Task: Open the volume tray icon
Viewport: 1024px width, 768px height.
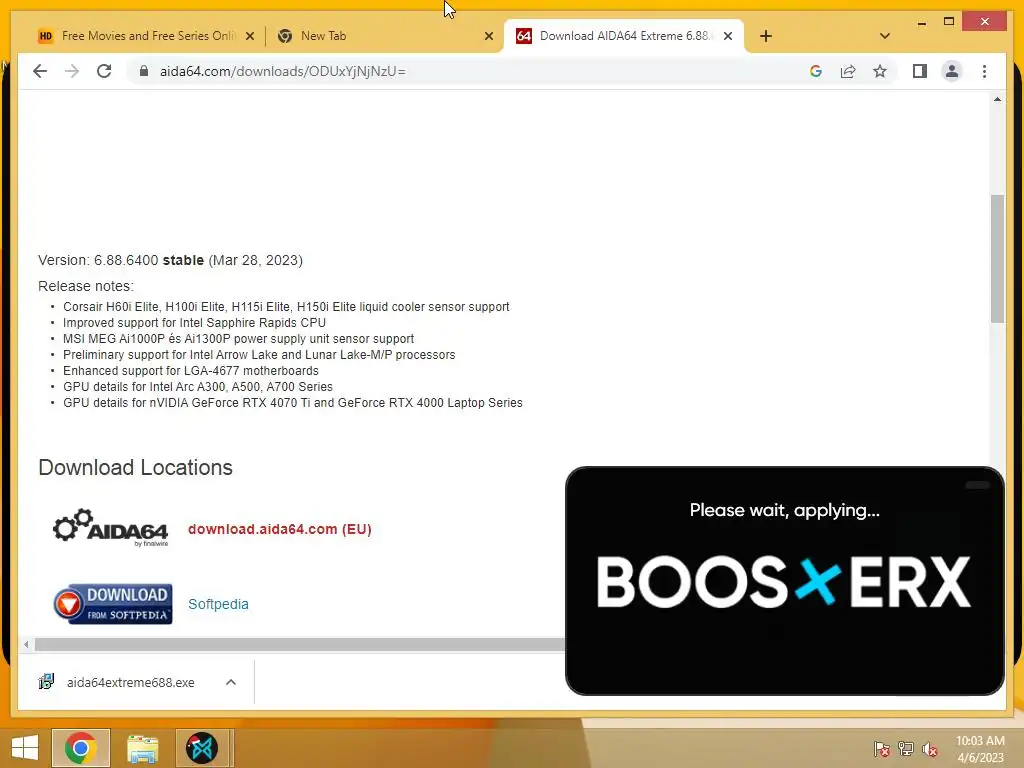Action: (930, 748)
